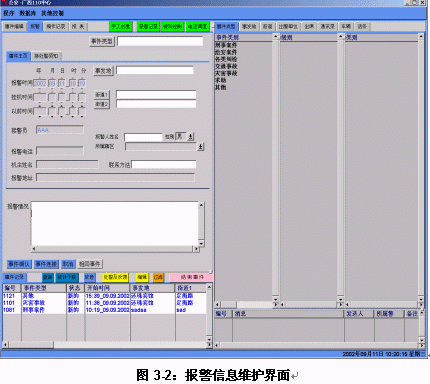430x384 pixels.
Task: Click the 事发地 lookup button in form
Action: click(x=103, y=71)
